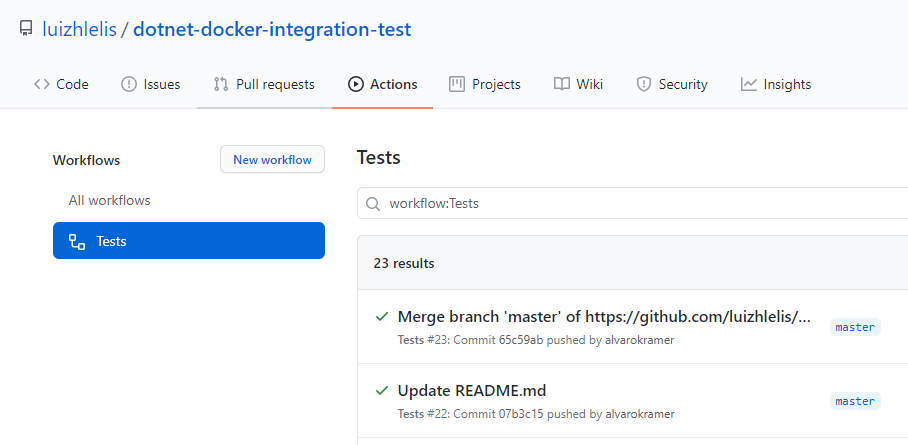
Task: Click the Pull requests branch icon
Action: (221, 85)
